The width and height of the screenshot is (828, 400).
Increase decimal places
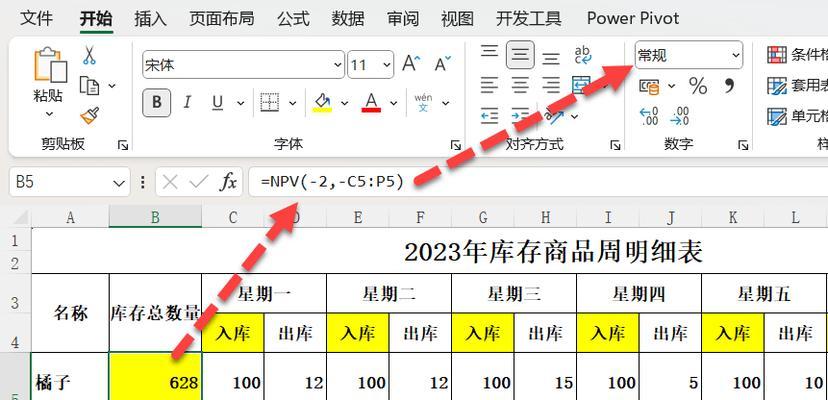[648, 116]
